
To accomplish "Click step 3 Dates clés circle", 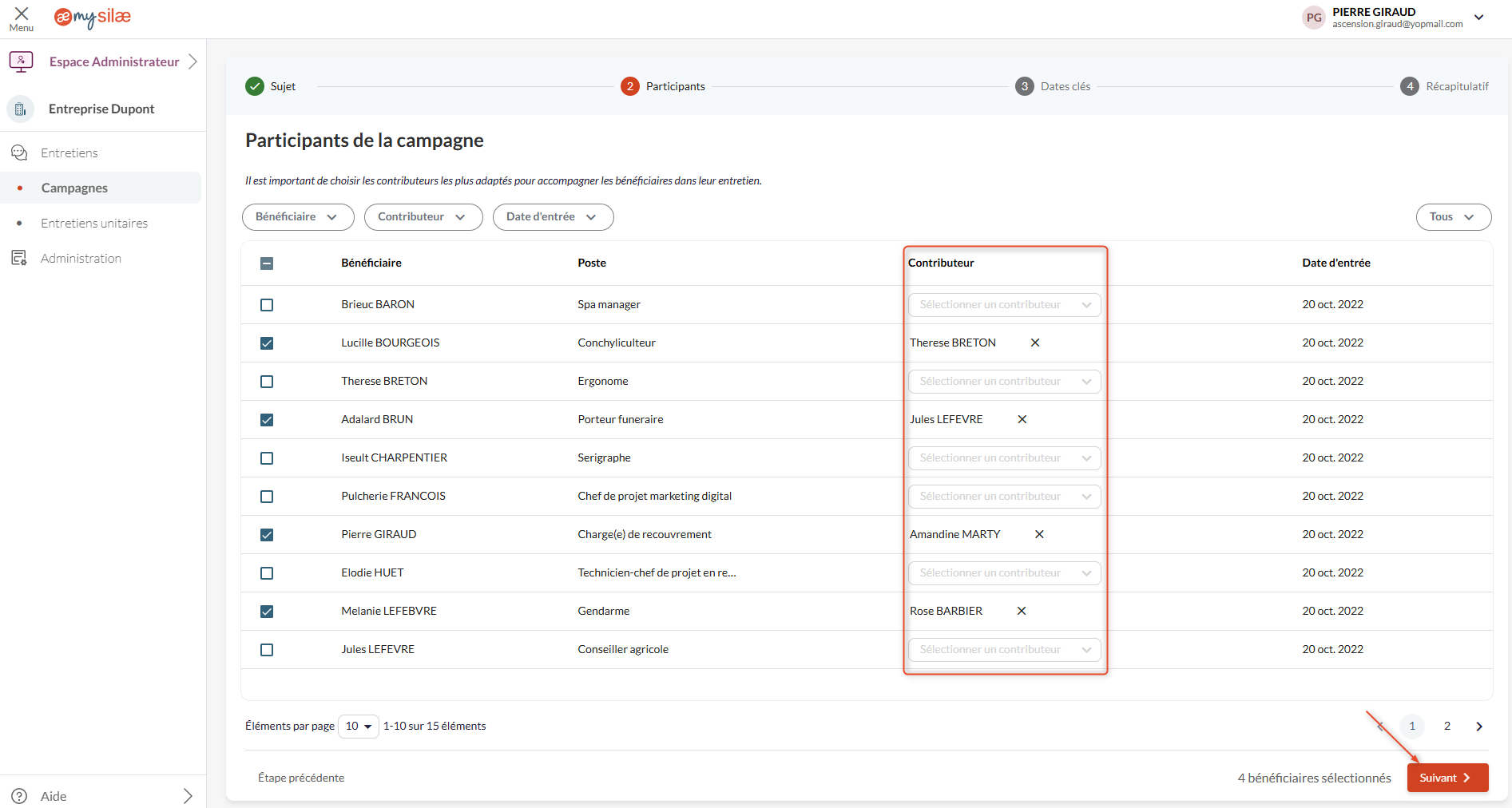I will (1025, 86).
